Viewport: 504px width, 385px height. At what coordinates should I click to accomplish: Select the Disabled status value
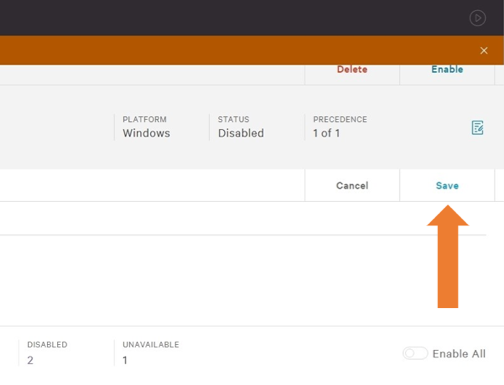pyautogui.click(x=241, y=133)
